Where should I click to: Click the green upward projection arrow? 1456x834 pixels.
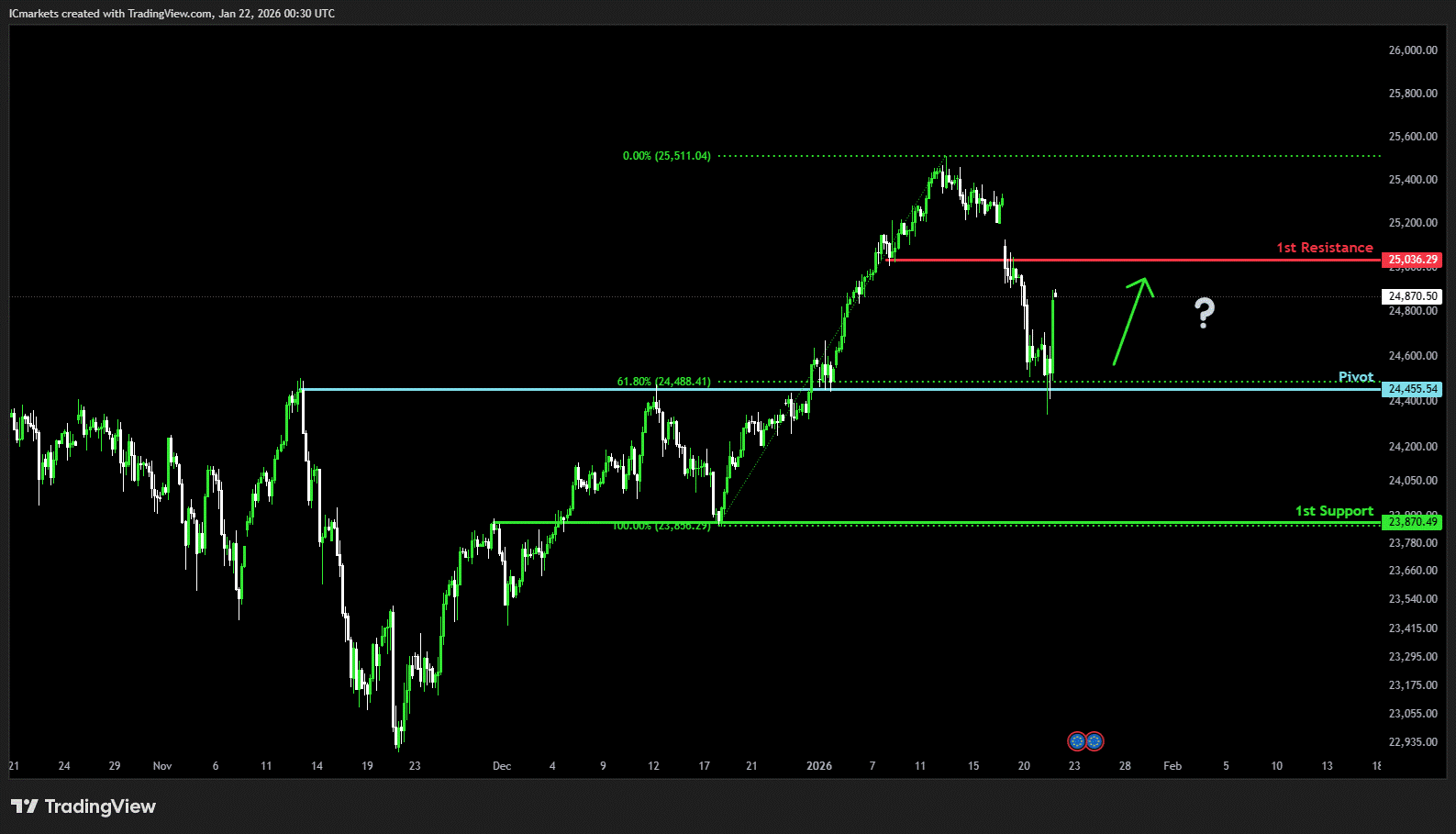(1131, 320)
